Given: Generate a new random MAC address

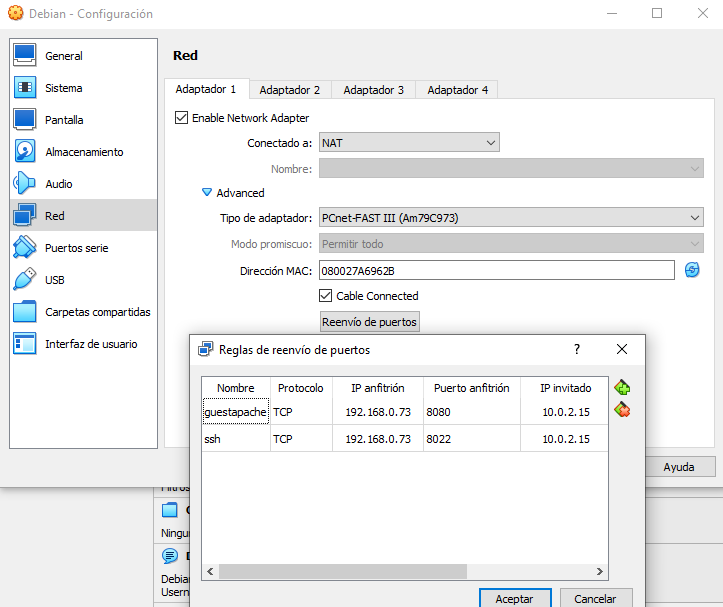Looking at the screenshot, I should (692, 270).
